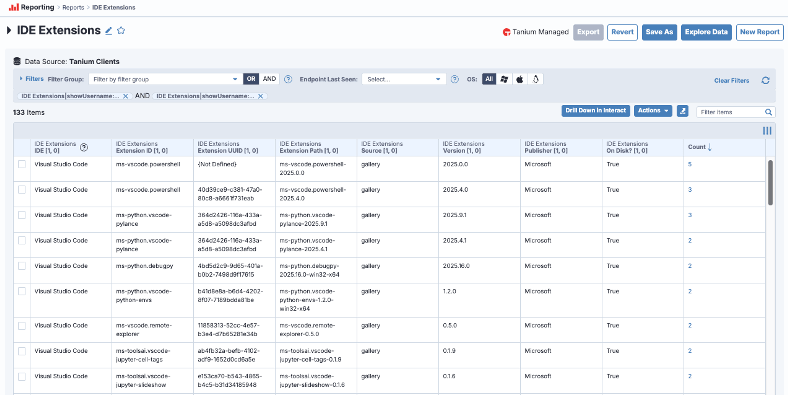Refresh the report data icon
The image size is (788, 395).
[x=765, y=80]
